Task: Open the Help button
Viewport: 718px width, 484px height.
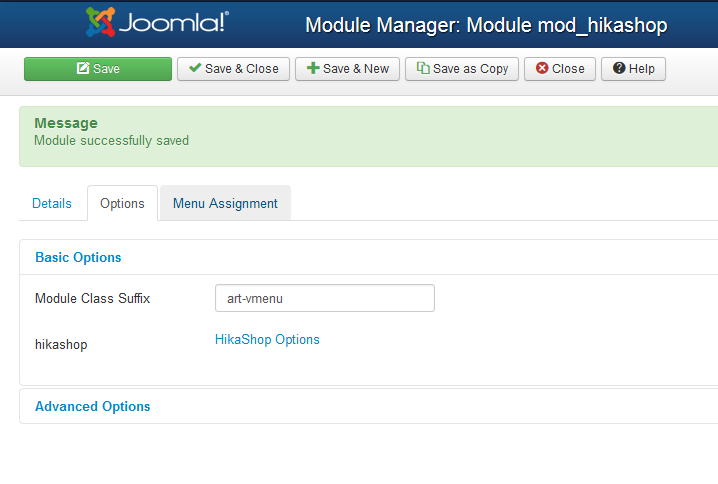Action: [x=633, y=69]
